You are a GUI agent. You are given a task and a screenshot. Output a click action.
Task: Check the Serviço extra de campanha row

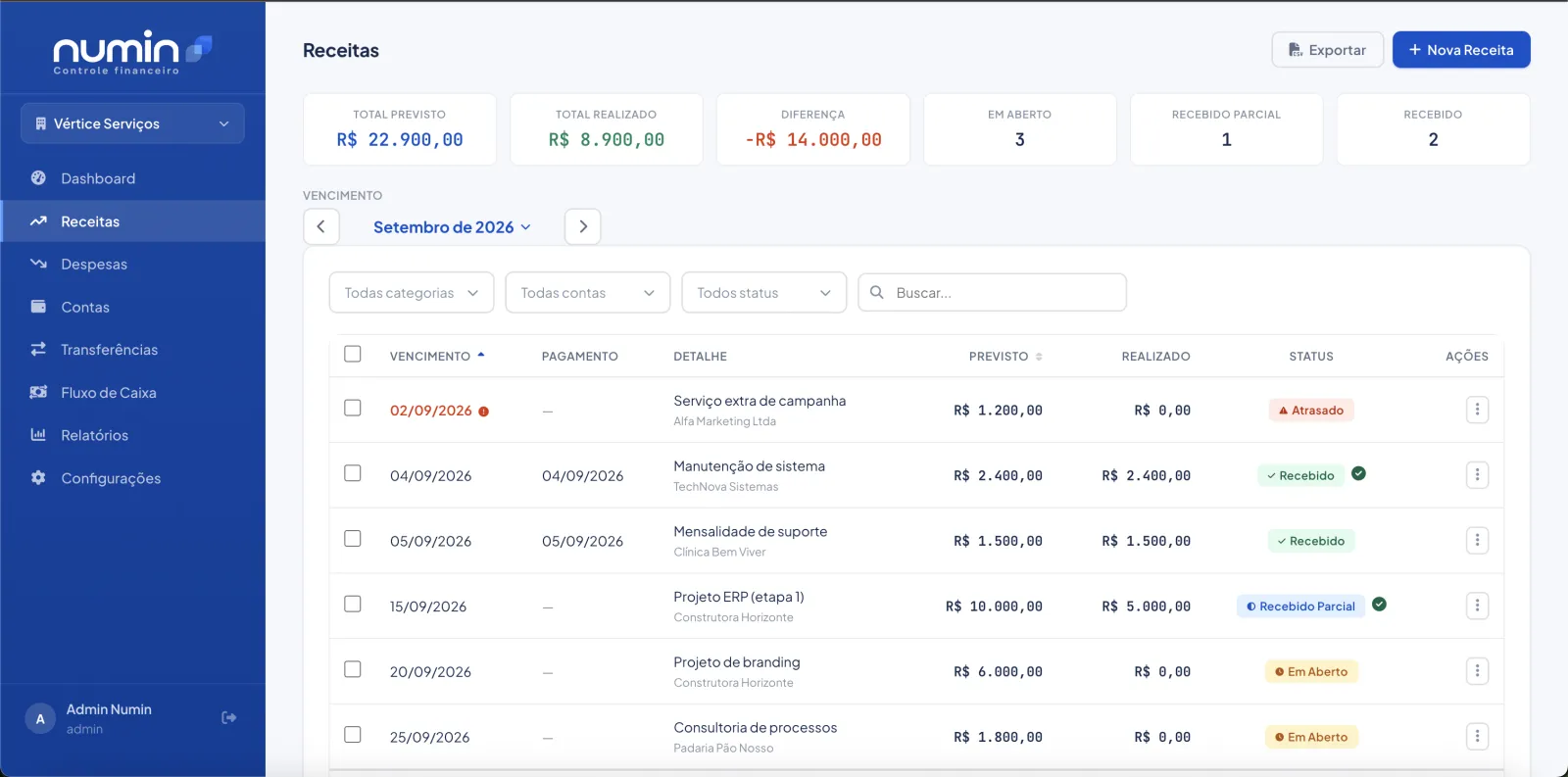coord(353,408)
